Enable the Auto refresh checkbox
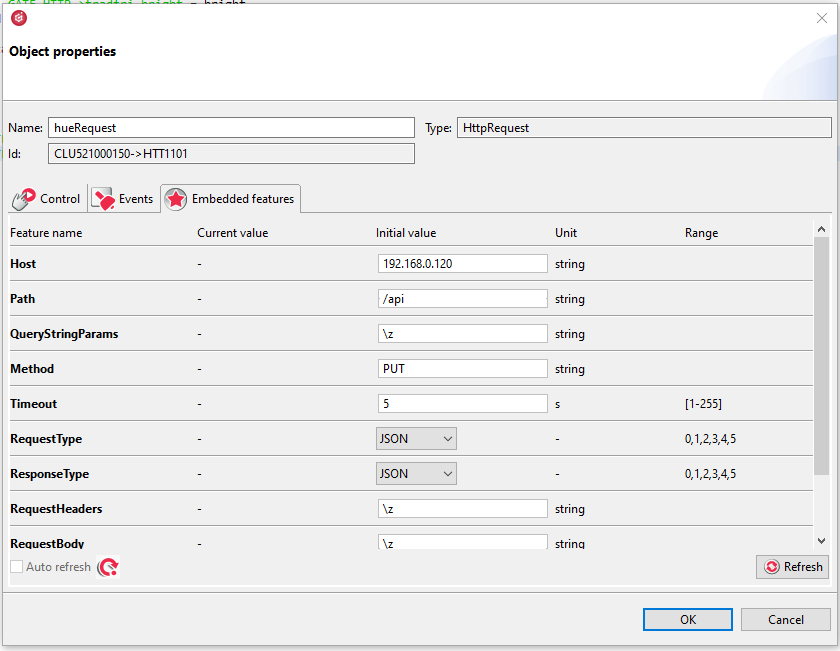The height and width of the screenshot is (651, 840). tap(16, 567)
